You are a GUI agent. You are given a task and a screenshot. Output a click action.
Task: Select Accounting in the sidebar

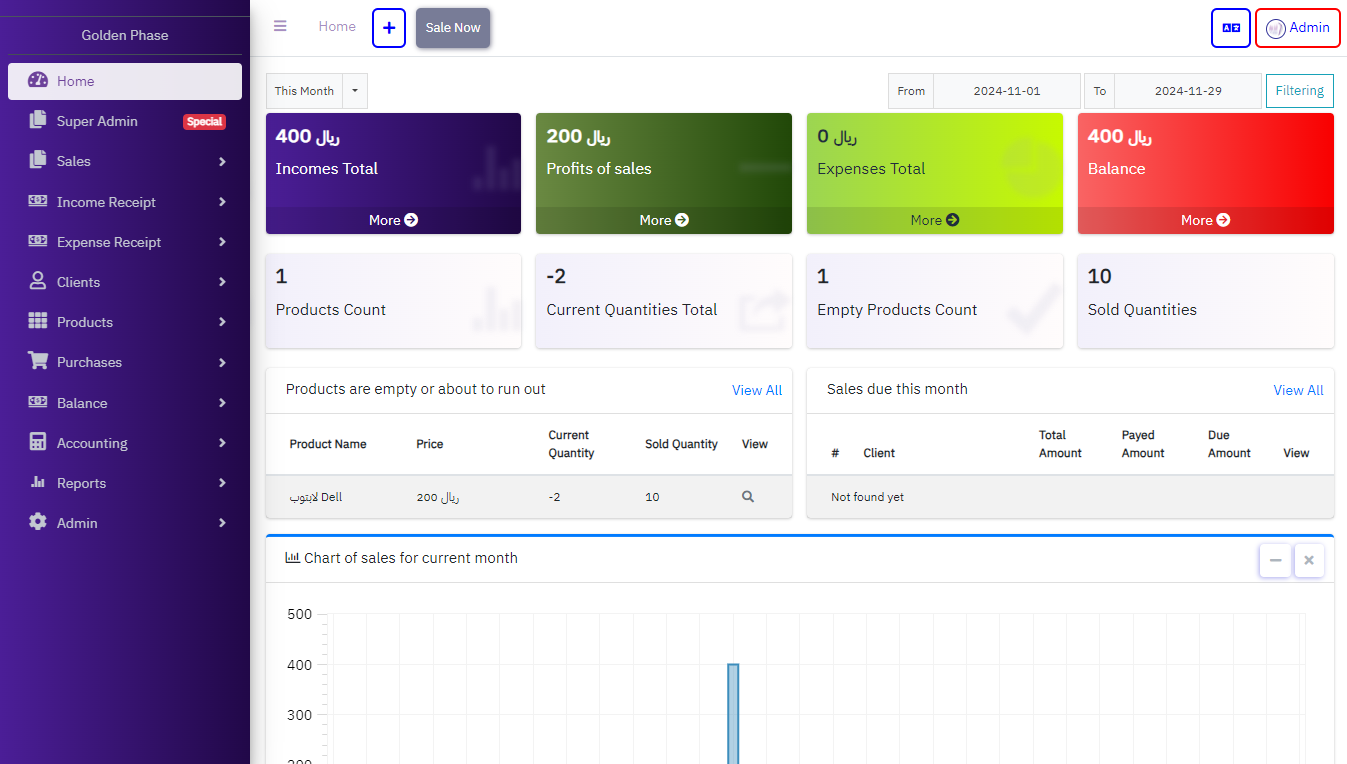click(x=125, y=443)
